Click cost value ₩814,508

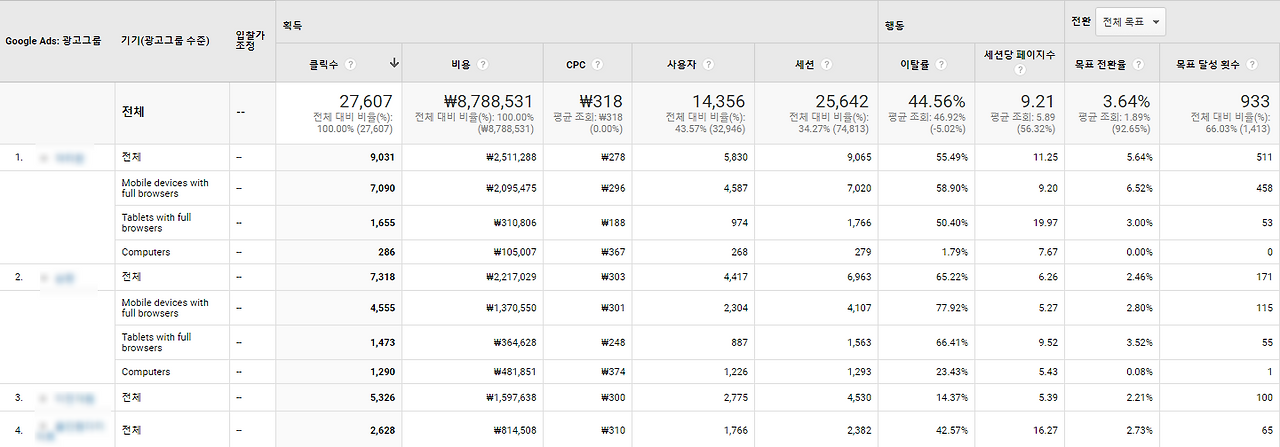click(x=515, y=430)
